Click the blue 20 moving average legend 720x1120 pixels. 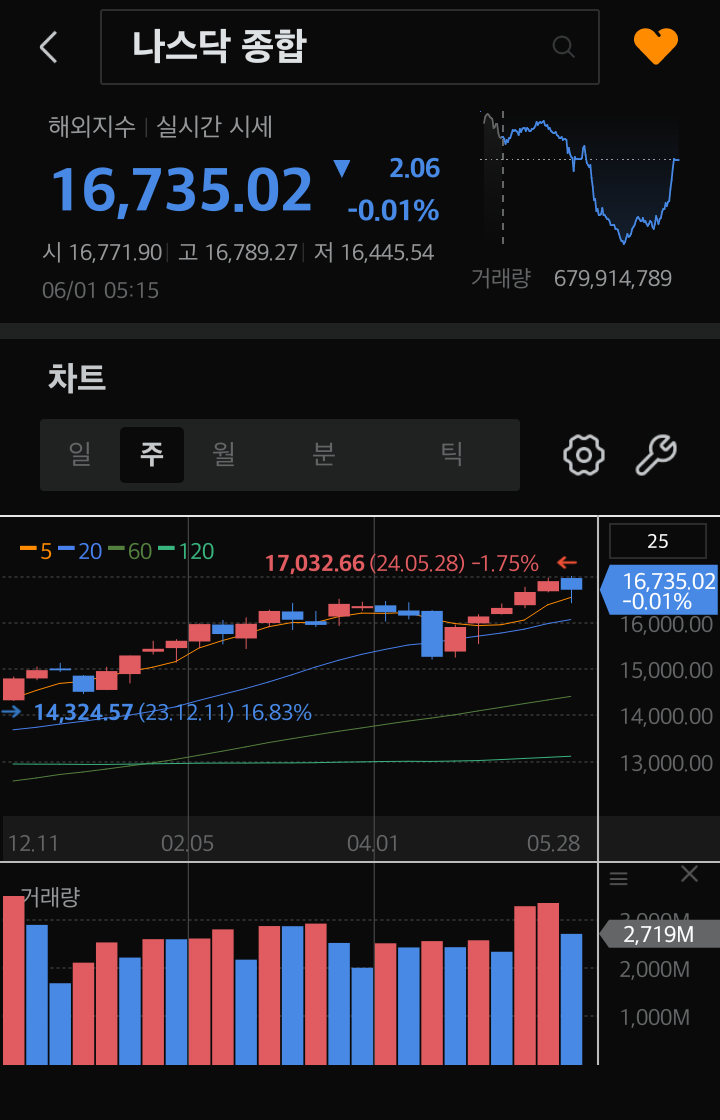click(x=81, y=551)
